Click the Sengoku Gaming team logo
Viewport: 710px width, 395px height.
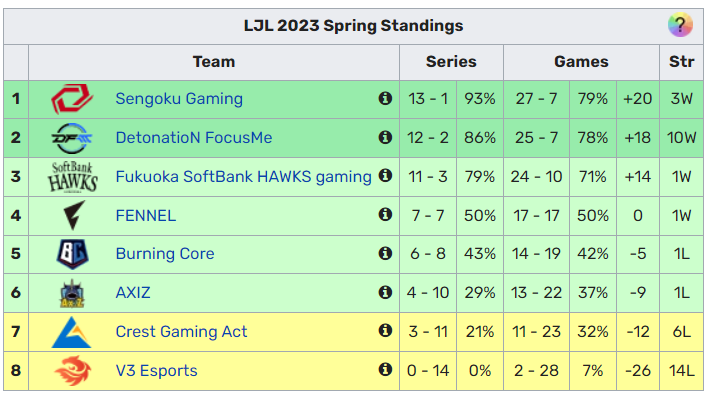tap(72, 99)
